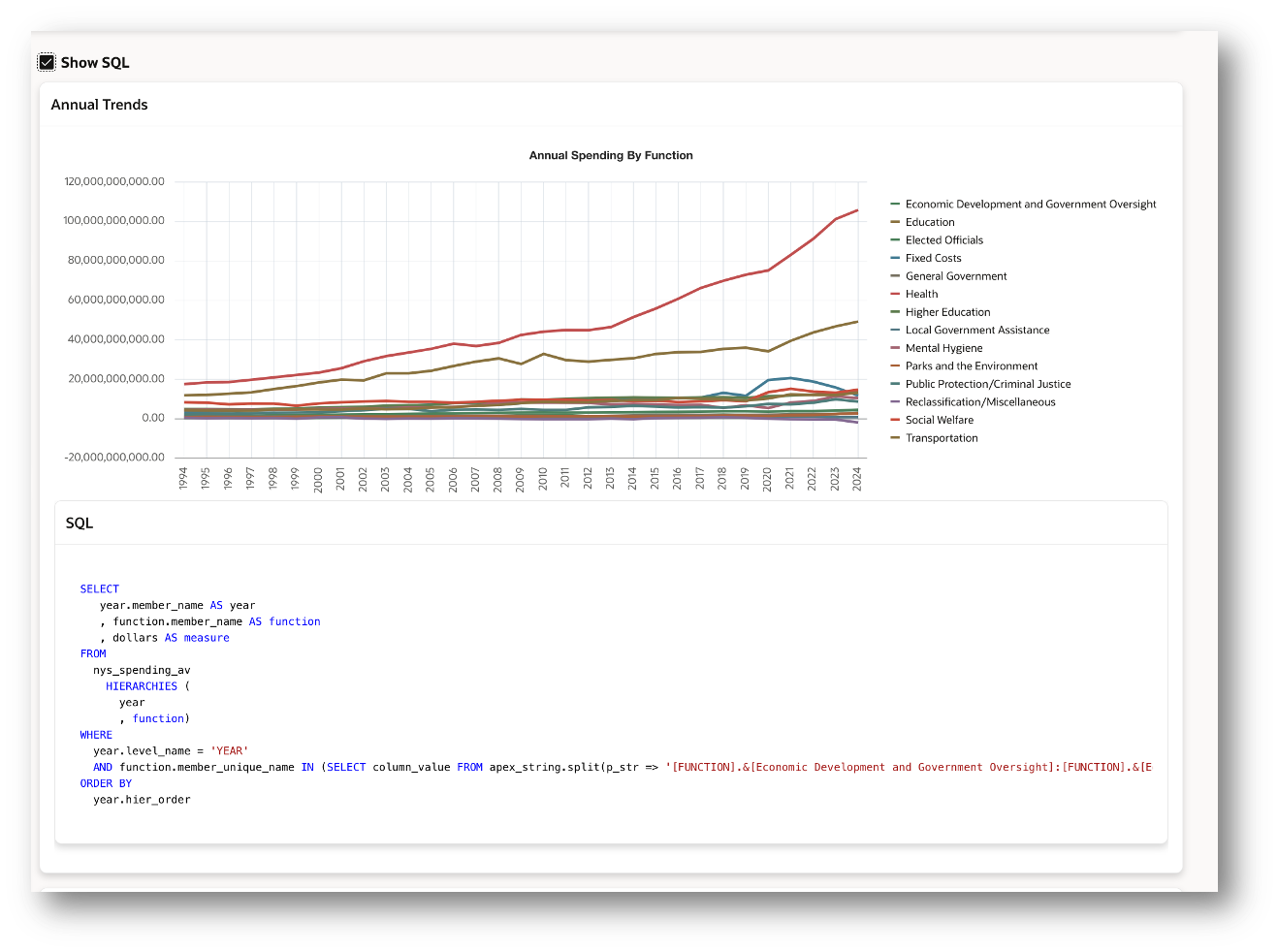
Task: Click the Health red legend marker
Action: tap(894, 294)
